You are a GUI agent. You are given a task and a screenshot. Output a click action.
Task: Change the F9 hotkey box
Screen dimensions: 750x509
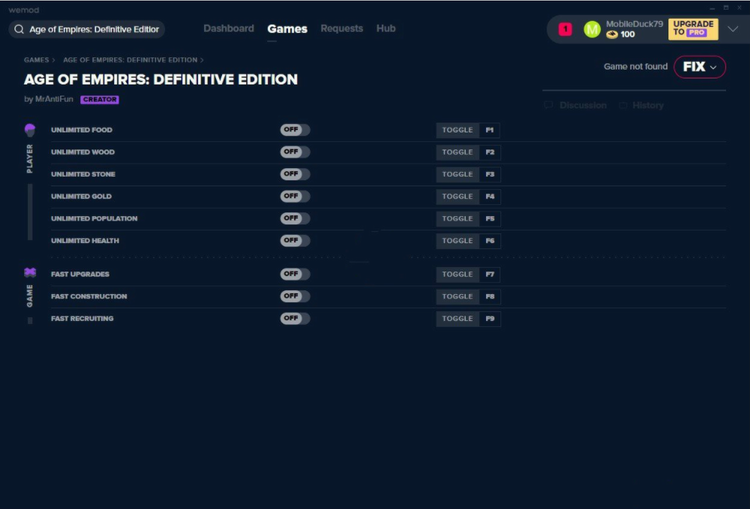click(x=490, y=319)
